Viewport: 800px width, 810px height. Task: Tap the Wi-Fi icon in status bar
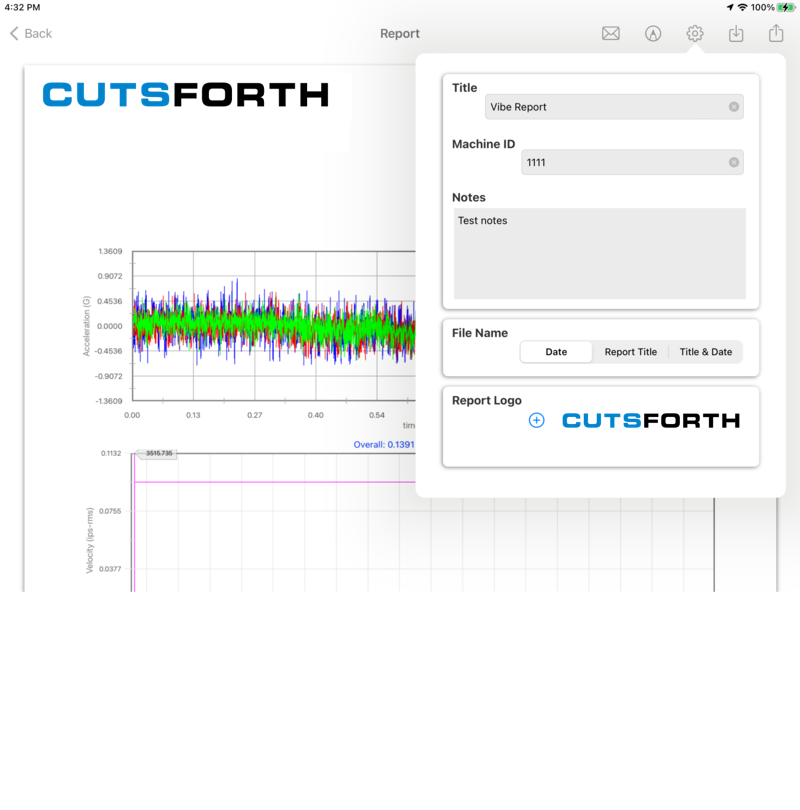pyautogui.click(x=742, y=7)
